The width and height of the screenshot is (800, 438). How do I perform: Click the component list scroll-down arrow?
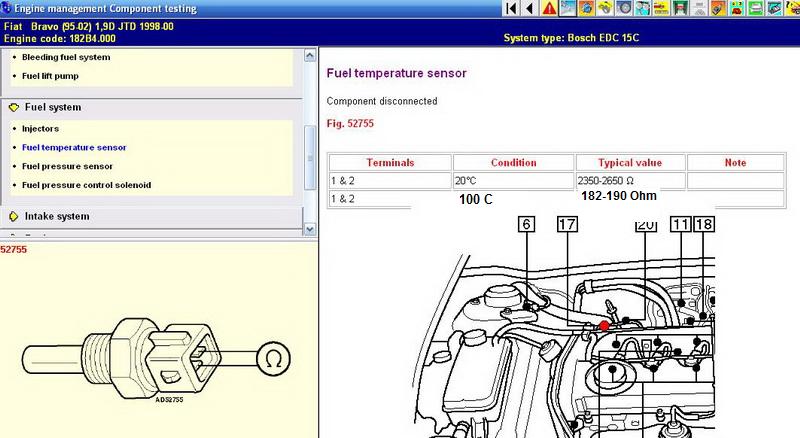click(309, 226)
